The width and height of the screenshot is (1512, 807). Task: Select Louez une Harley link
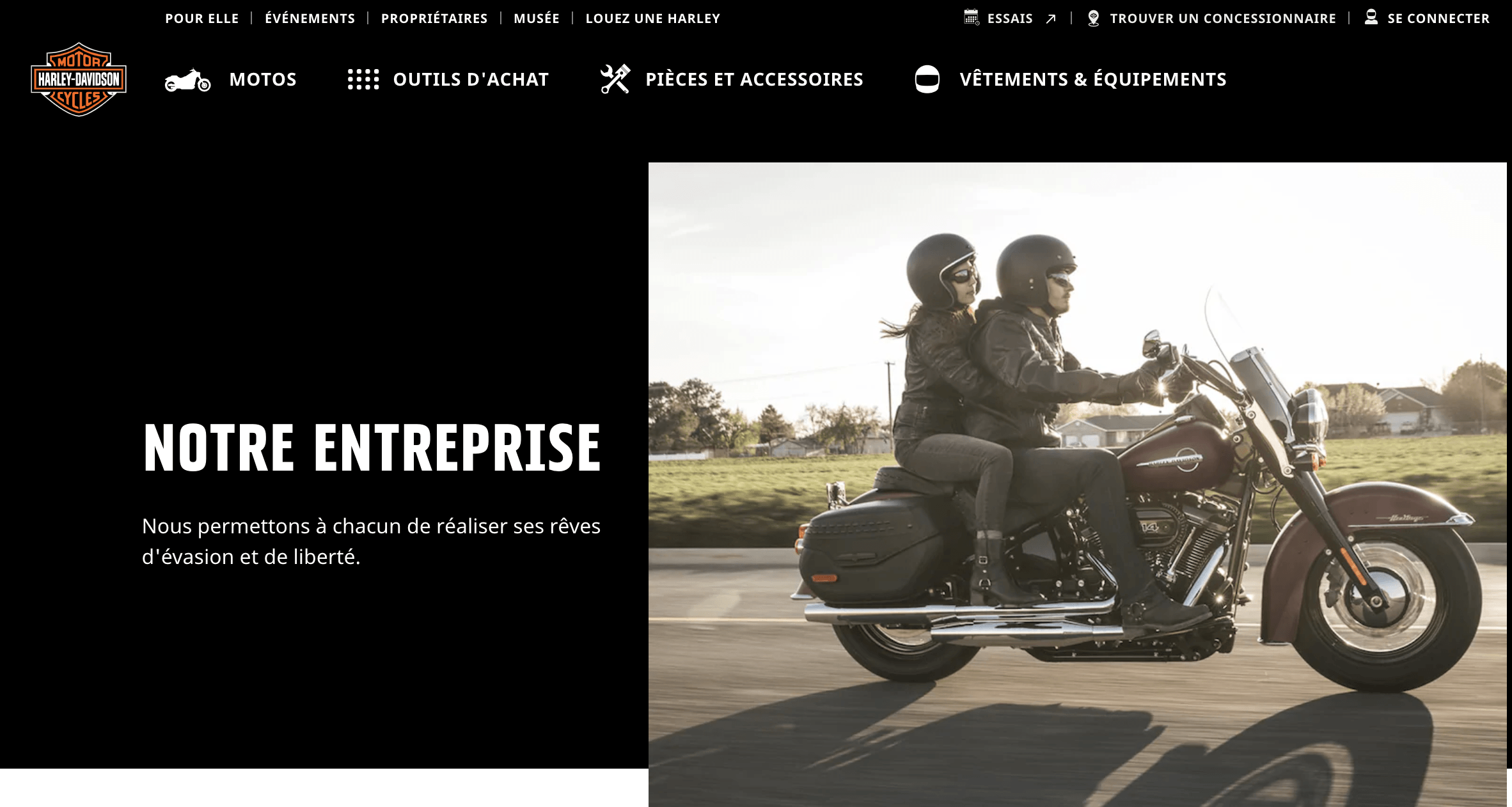point(653,19)
